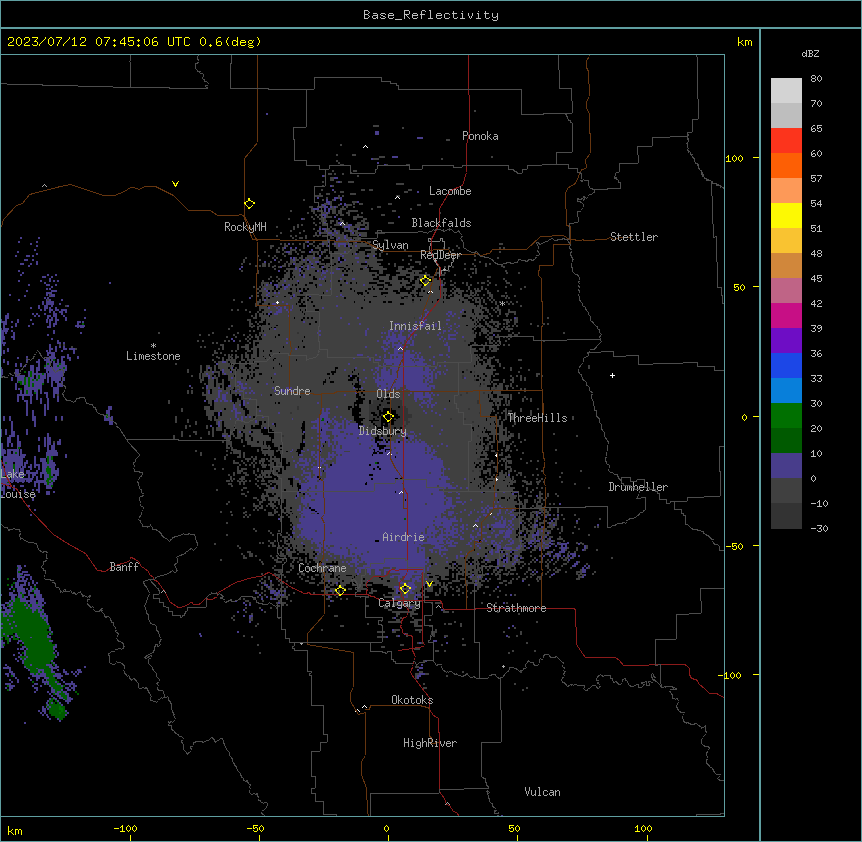This screenshot has width=862, height=842.
Task: Click the yellow V marker right of Calgary diamond
Action: click(x=429, y=584)
